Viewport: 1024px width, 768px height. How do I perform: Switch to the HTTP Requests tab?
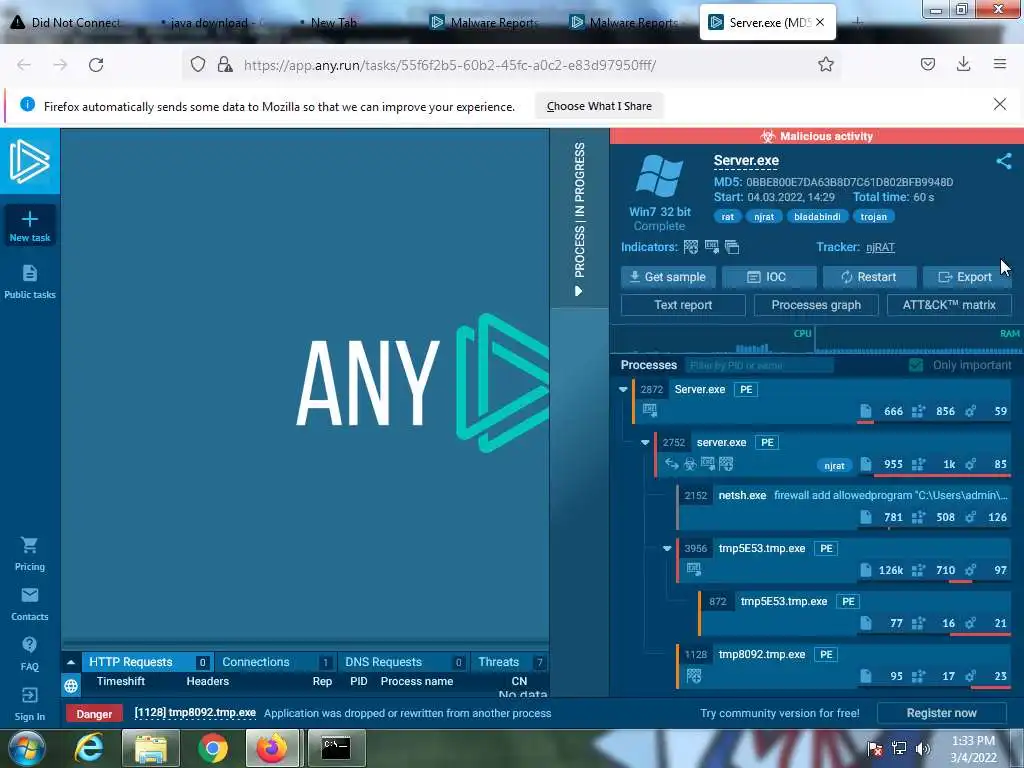coord(148,662)
